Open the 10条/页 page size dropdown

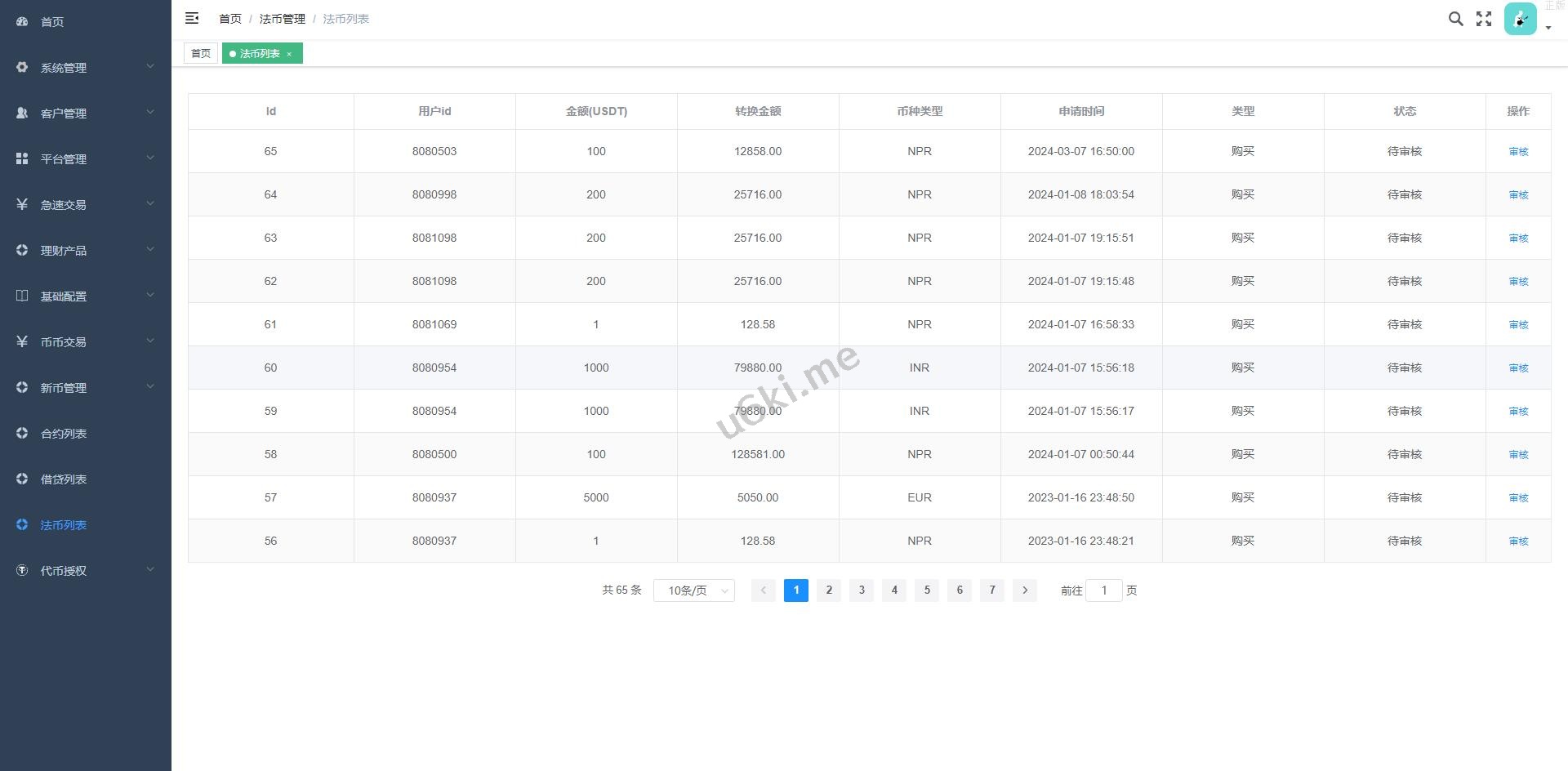tap(694, 591)
